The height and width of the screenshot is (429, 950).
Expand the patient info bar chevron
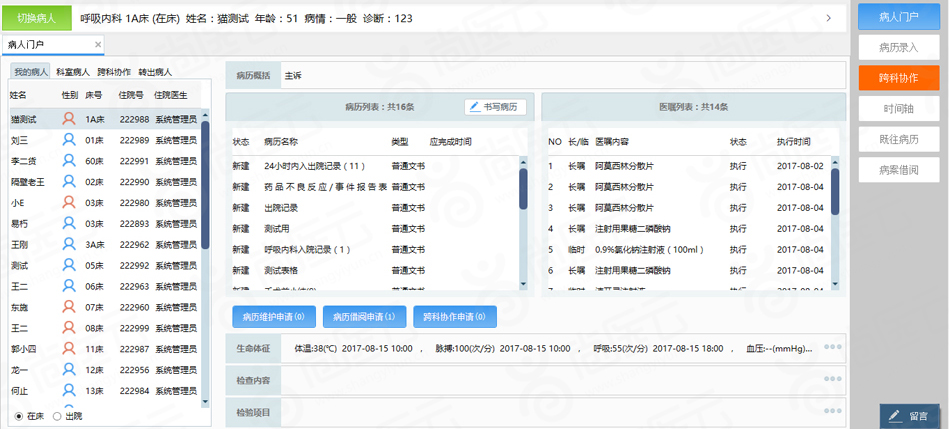828,18
